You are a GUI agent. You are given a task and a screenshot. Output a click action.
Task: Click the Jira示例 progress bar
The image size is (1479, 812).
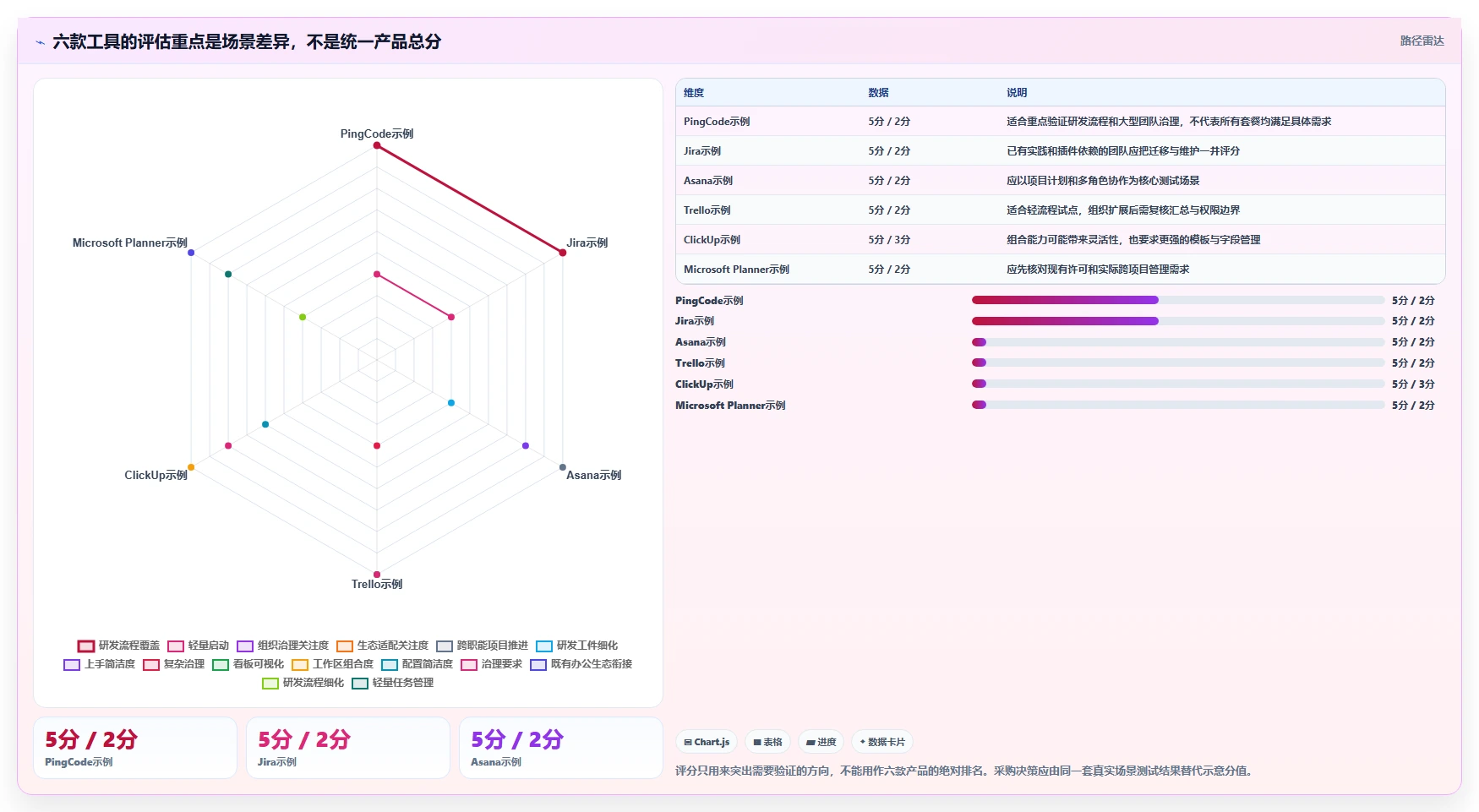[x=1178, y=321]
